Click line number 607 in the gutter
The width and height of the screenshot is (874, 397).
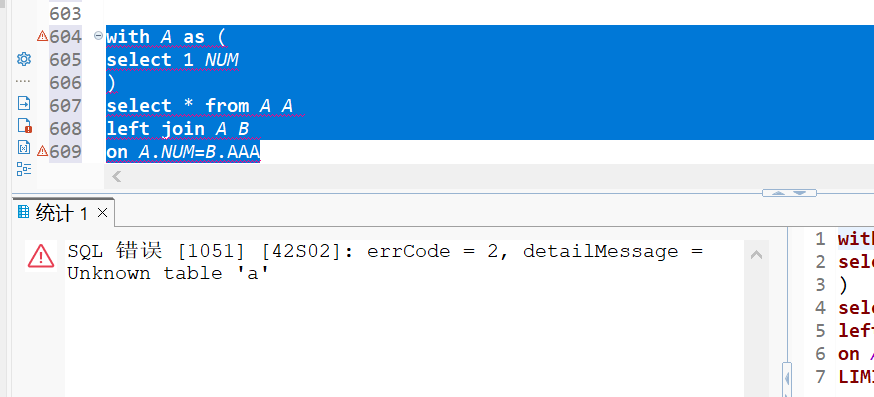coord(65,105)
